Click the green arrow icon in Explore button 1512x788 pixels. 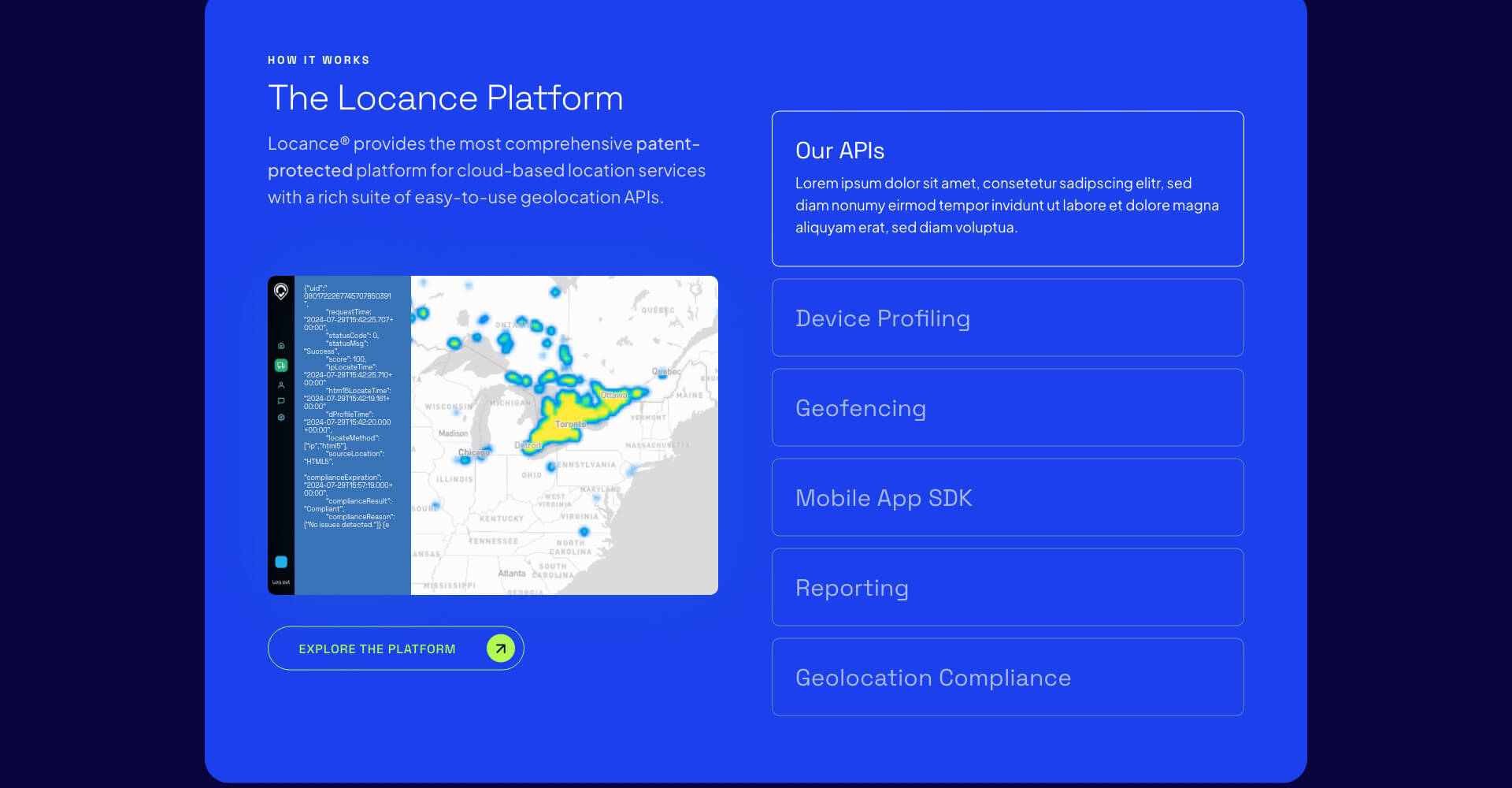[500, 649]
